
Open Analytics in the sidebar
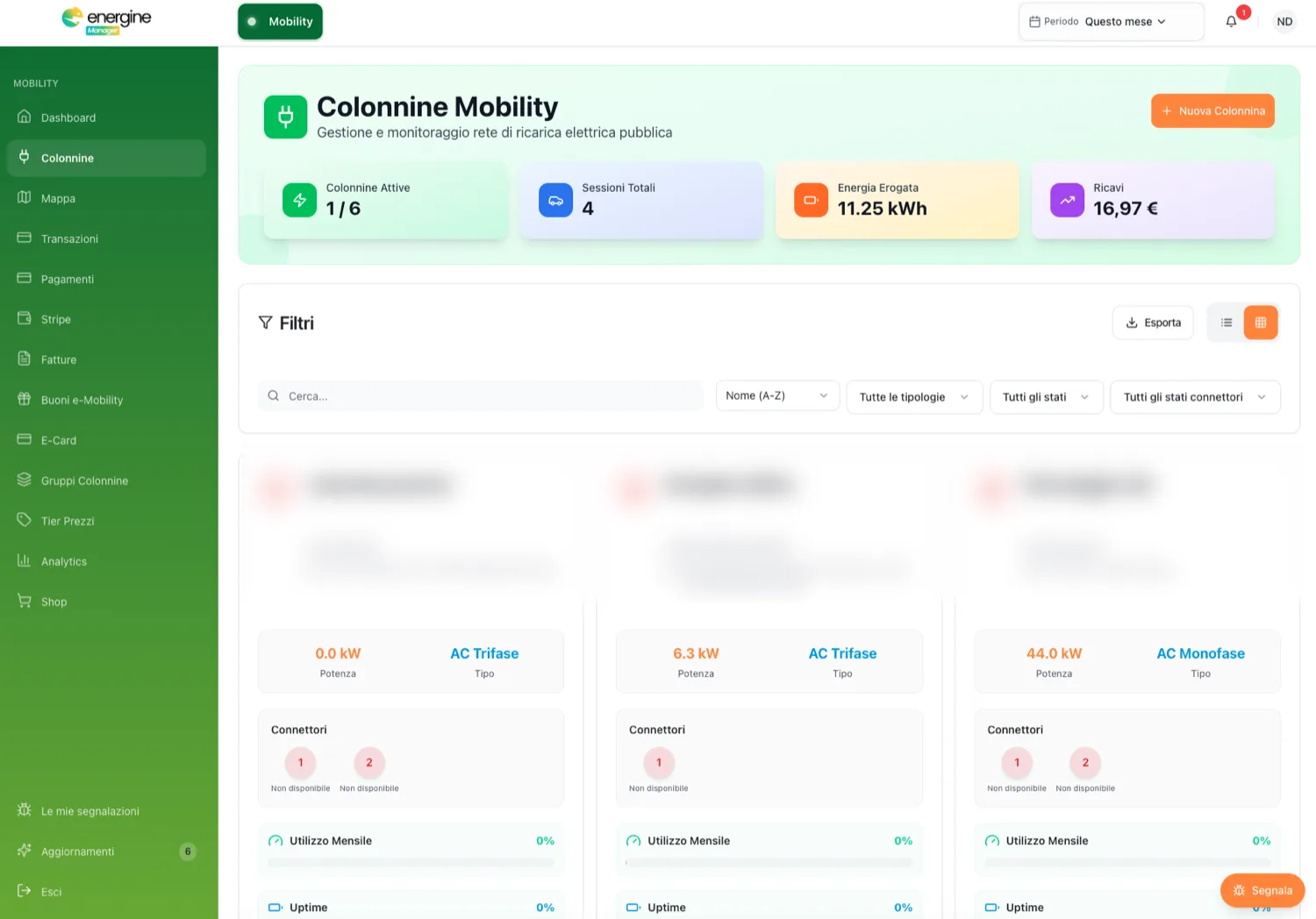pos(106,561)
